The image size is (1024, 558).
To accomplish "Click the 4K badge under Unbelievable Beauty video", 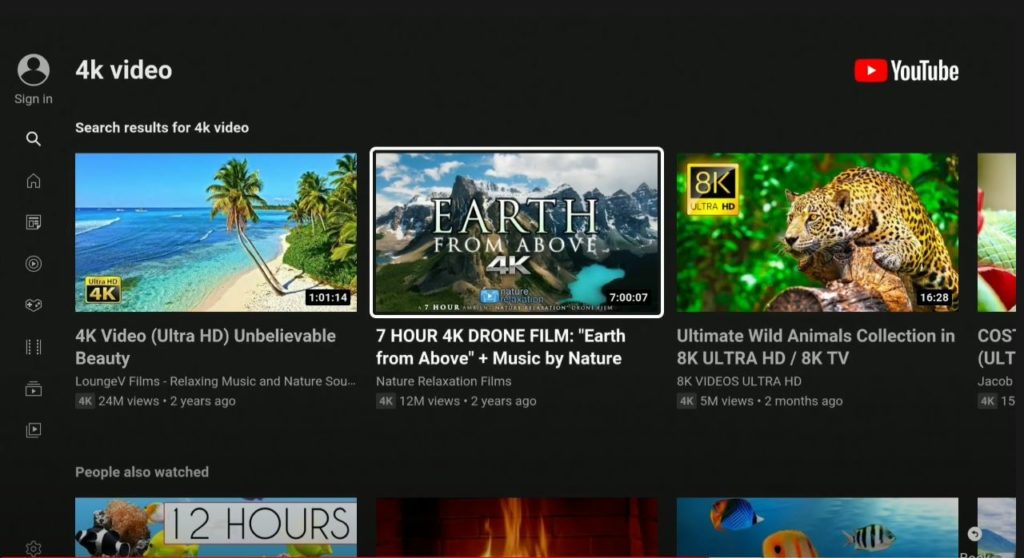I will [85, 401].
